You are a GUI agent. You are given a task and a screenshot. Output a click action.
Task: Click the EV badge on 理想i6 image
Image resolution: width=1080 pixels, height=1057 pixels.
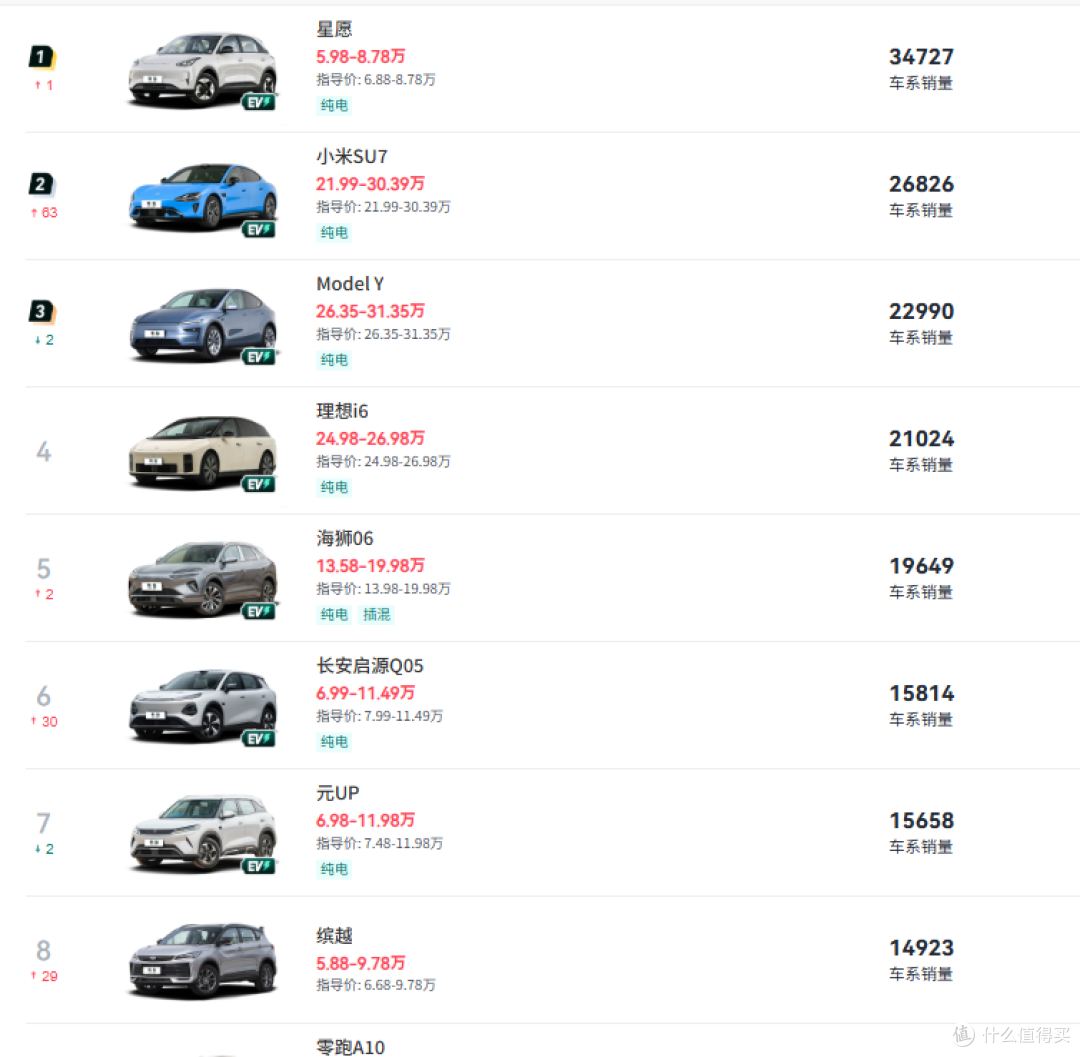tap(259, 485)
